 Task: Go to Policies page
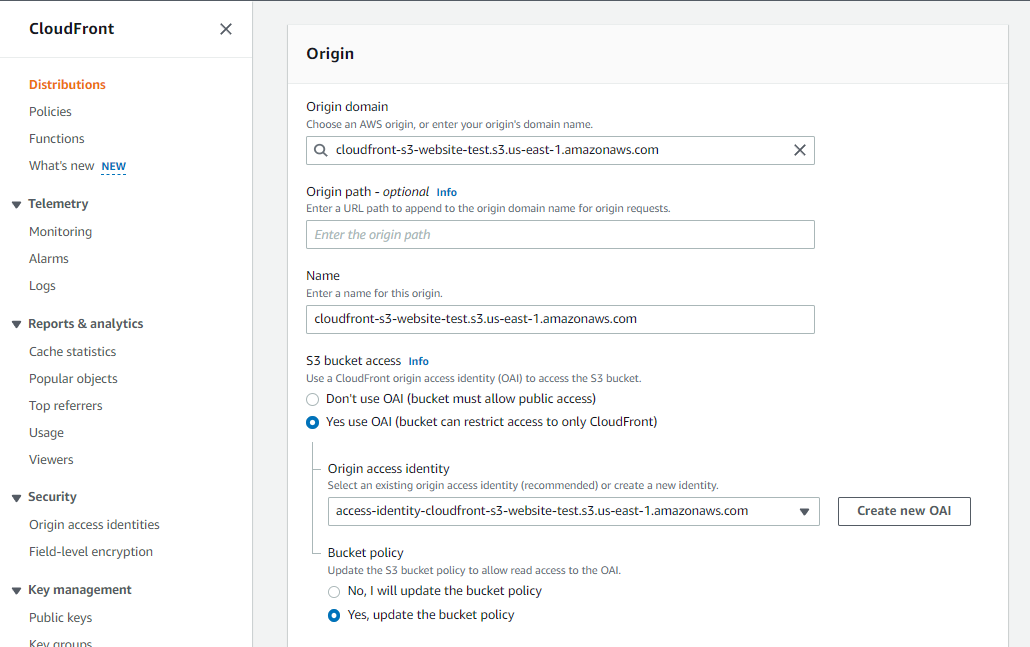[x=50, y=112]
